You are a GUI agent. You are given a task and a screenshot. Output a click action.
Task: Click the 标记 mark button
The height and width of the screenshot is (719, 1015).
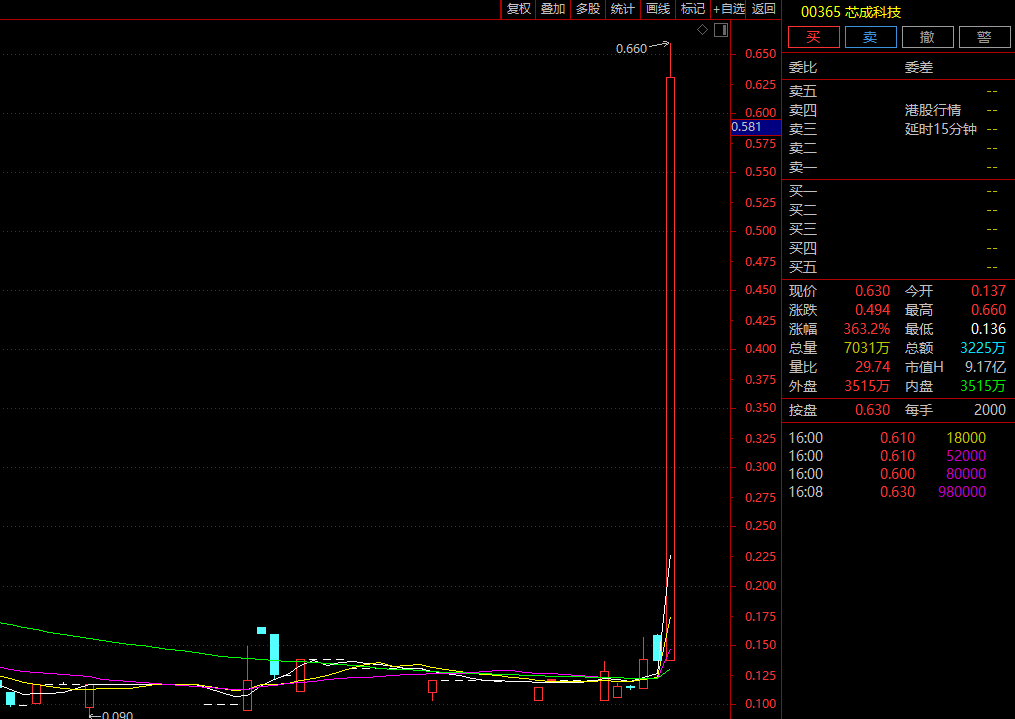pyautogui.click(x=693, y=9)
